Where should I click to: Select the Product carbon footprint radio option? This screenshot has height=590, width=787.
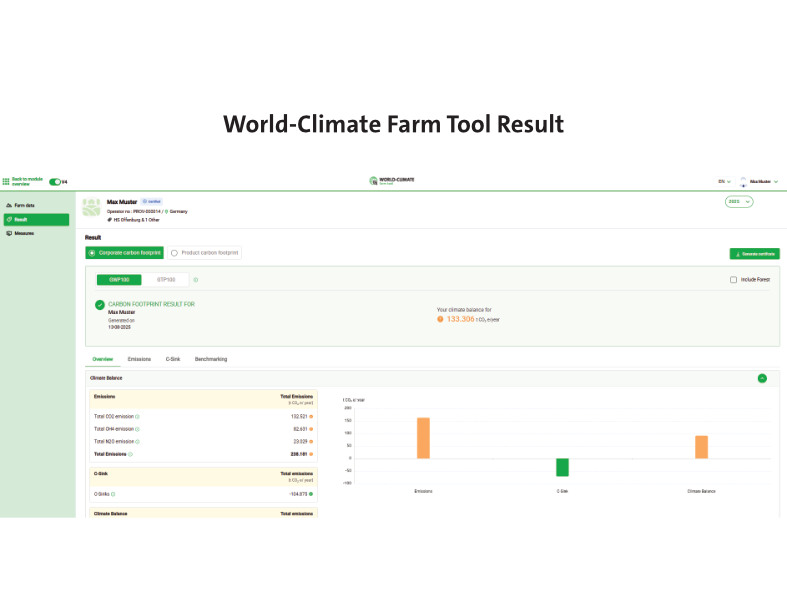pos(175,254)
